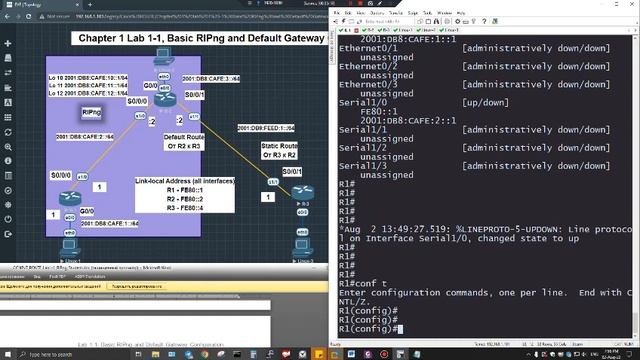Screen dimensions: 640x360
Task: Open Add an object plus icon in EVE sidebar
Action: click(x=8, y=43)
